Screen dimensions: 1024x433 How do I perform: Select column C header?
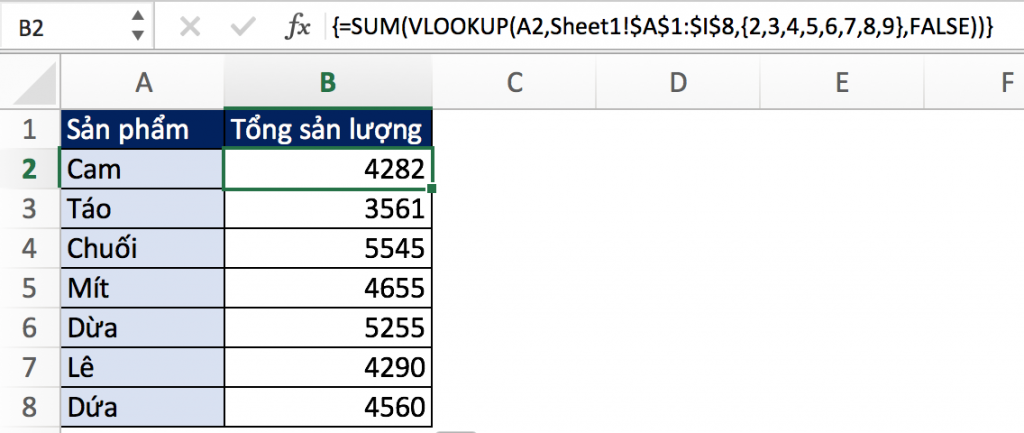pyautogui.click(x=514, y=83)
